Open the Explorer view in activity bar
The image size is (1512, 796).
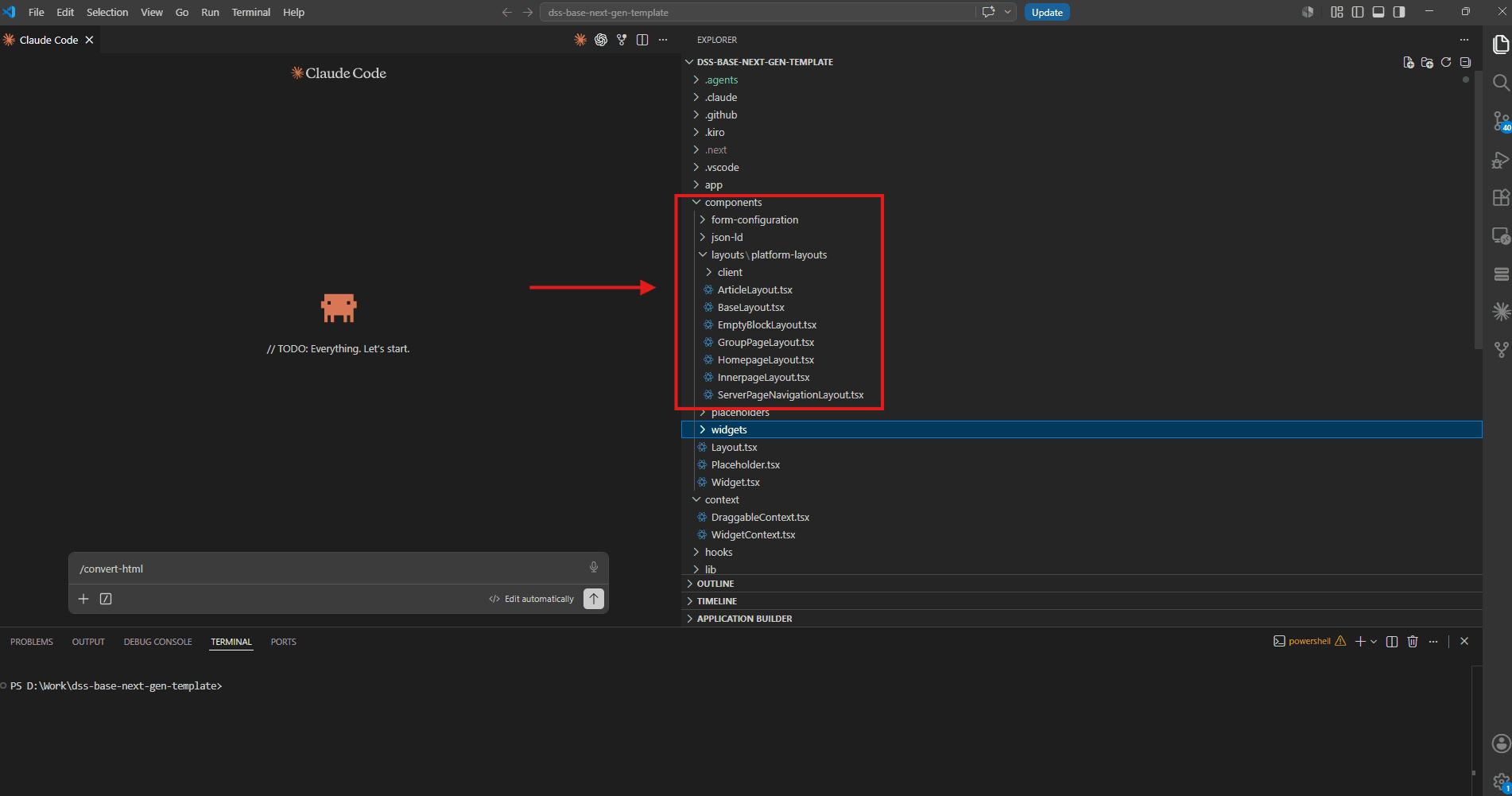pyautogui.click(x=1501, y=45)
